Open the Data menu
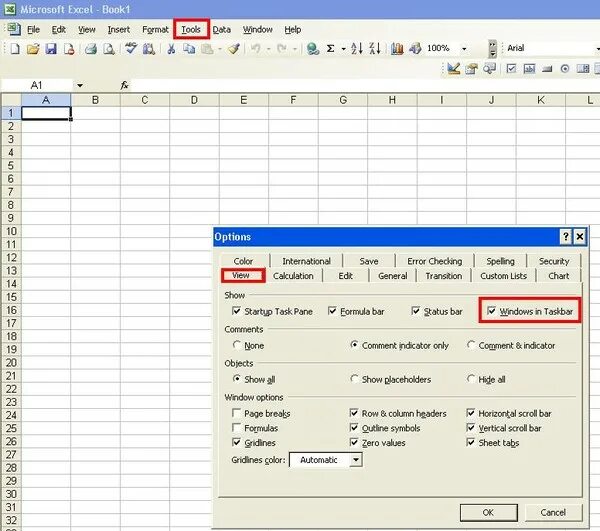 point(222,29)
